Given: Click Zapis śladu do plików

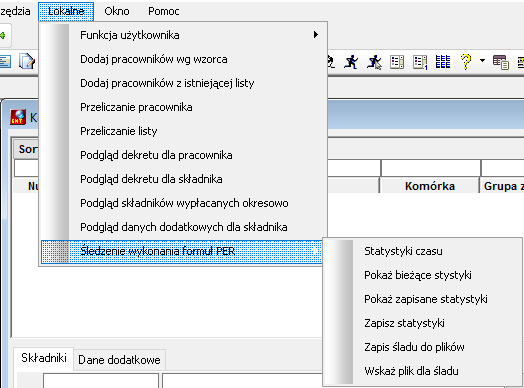Looking at the screenshot, I should click(x=422, y=347).
